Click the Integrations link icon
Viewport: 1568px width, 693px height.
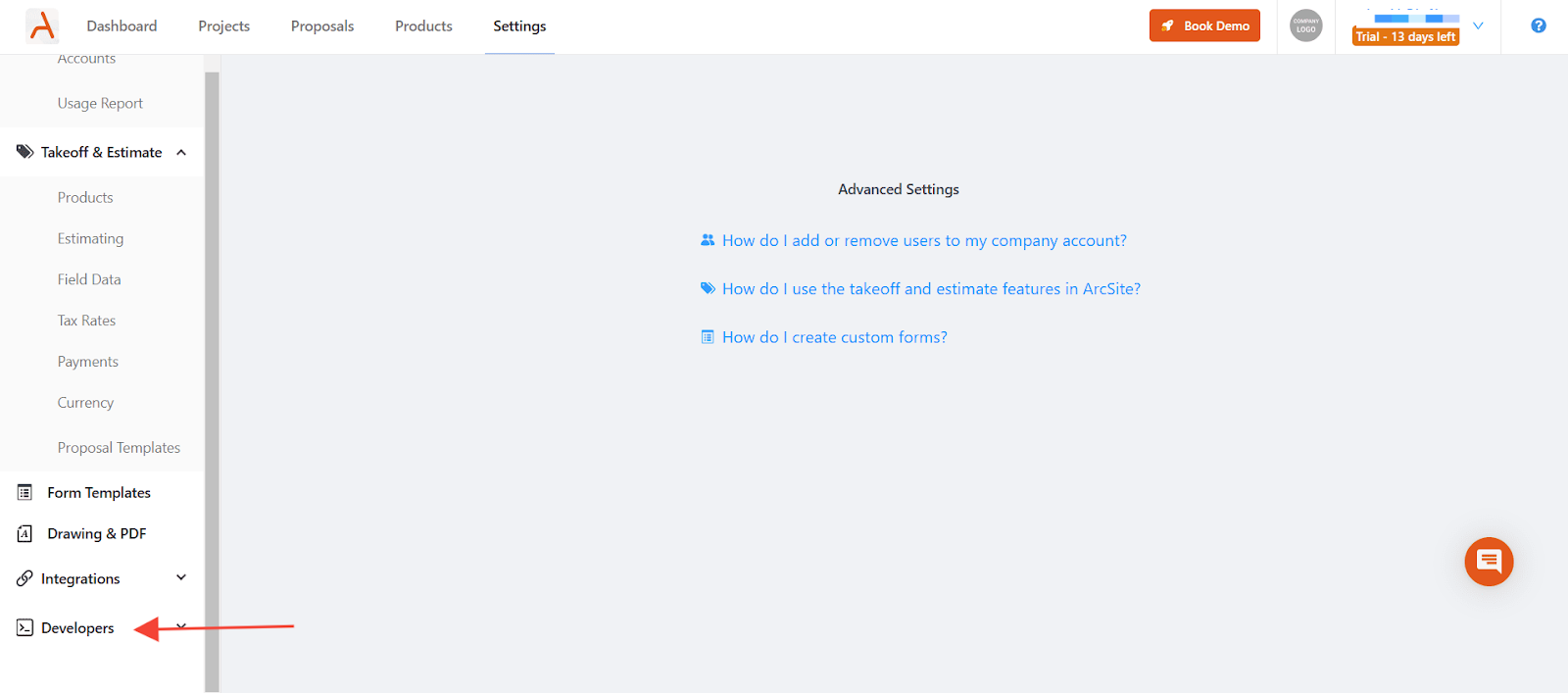point(24,578)
